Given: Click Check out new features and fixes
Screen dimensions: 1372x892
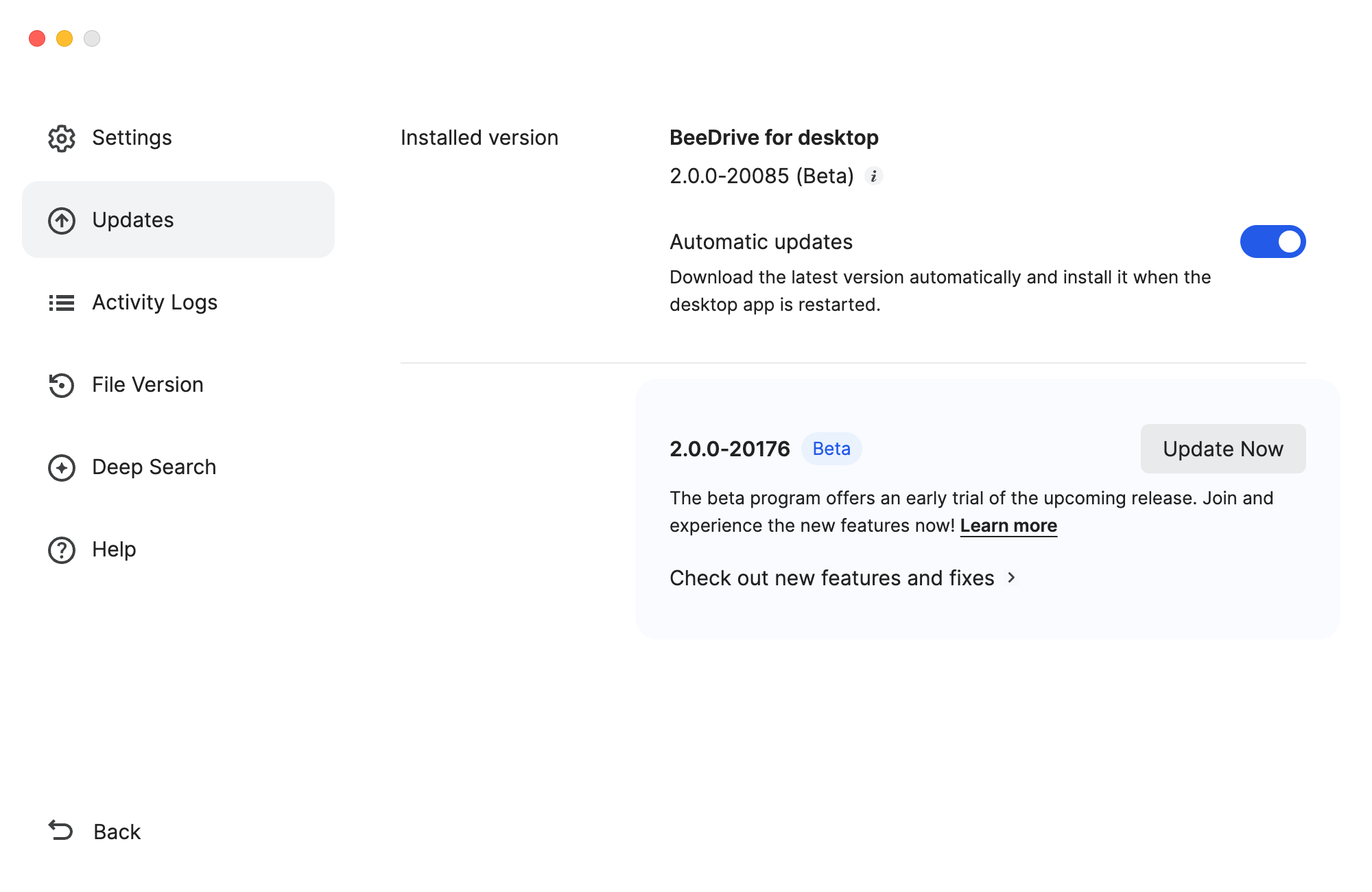Looking at the screenshot, I should 832,578.
